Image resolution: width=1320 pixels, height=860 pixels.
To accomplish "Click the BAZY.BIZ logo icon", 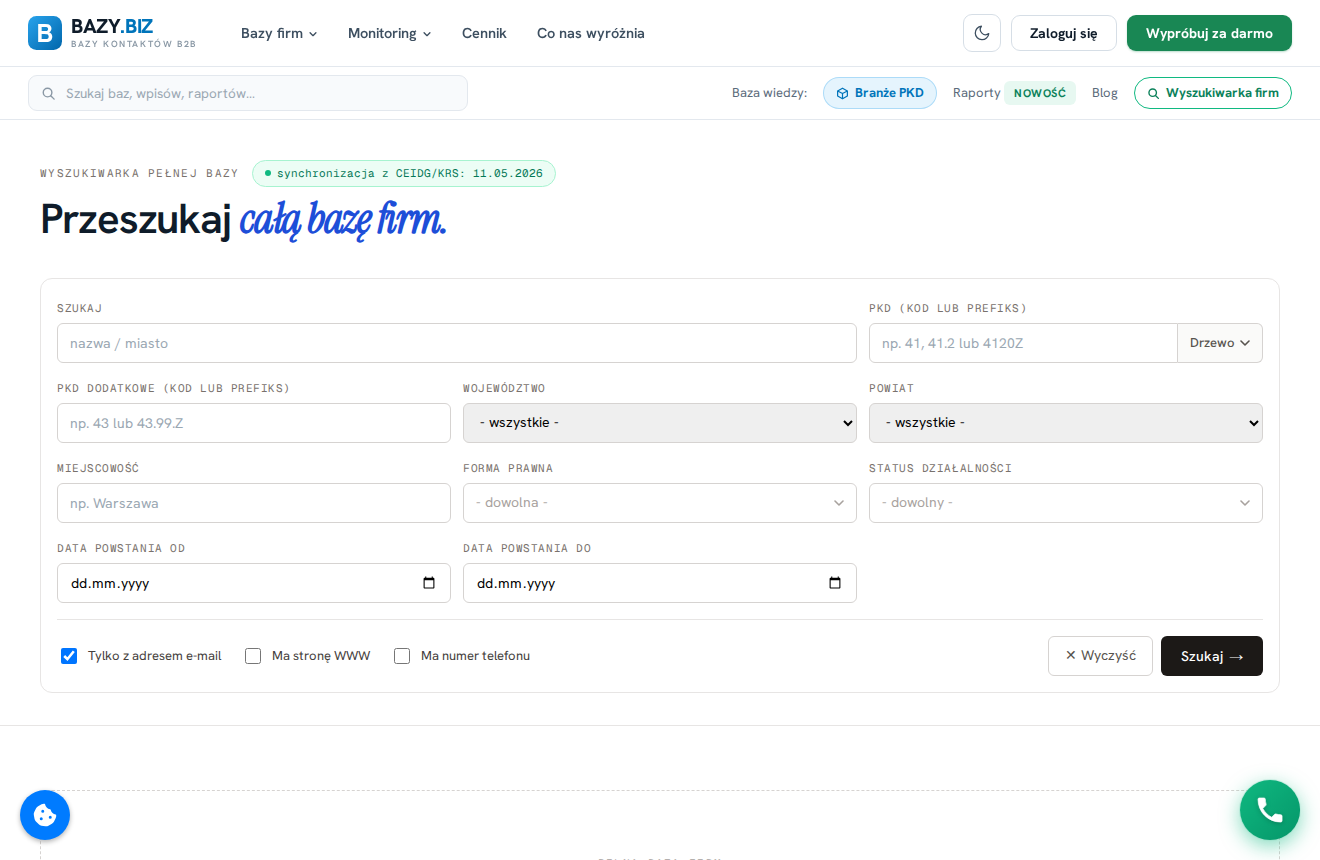I will pos(45,33).
